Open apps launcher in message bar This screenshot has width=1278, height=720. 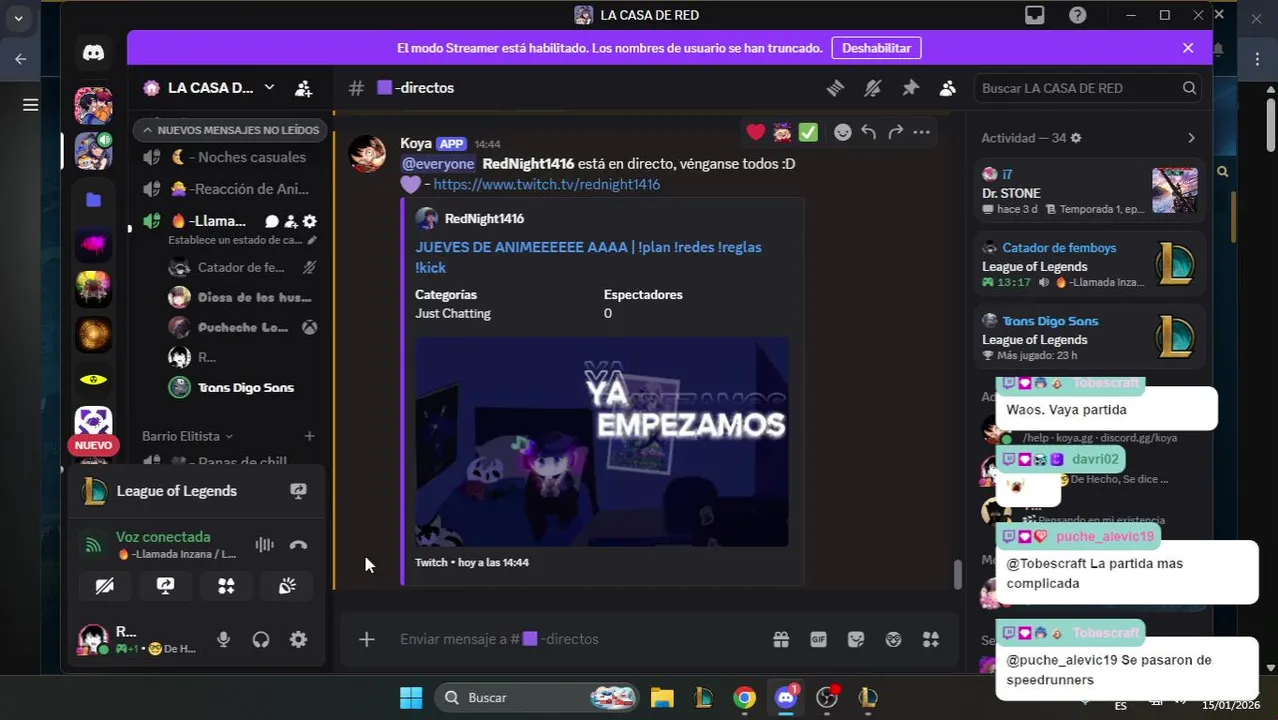[x=931, y=639]
